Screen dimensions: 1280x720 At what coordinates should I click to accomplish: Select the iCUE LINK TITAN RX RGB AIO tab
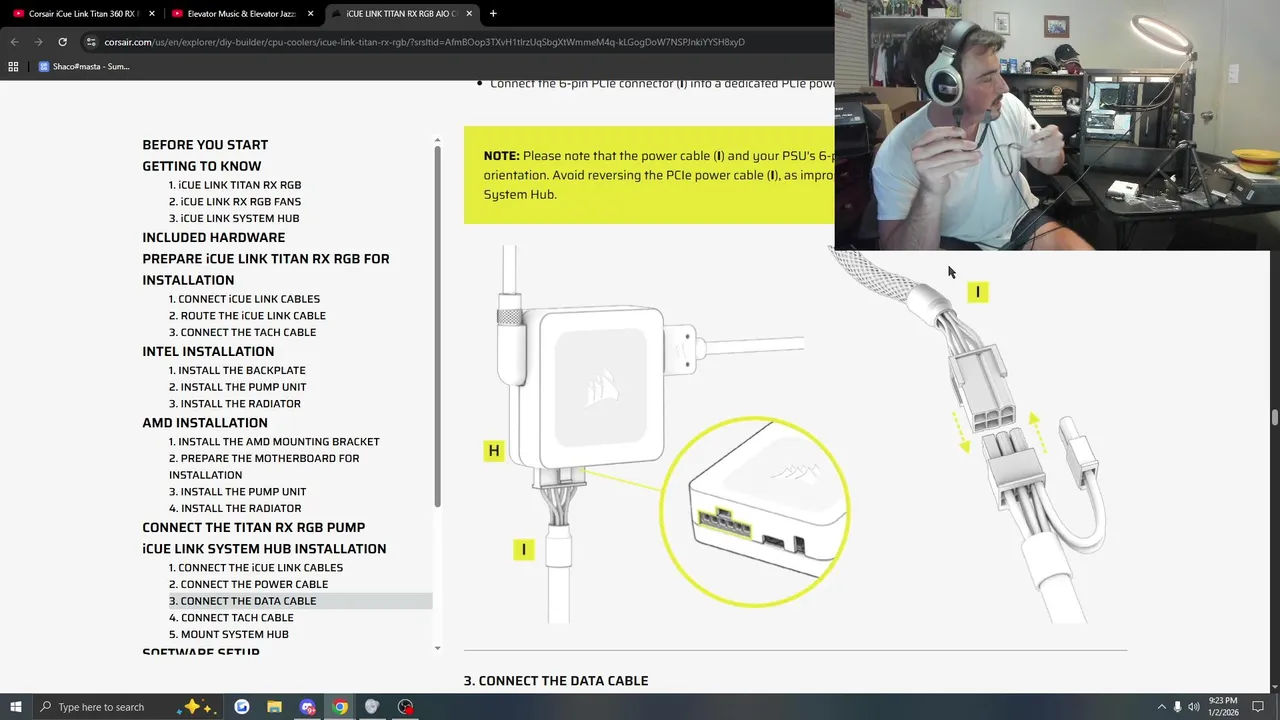400,14
